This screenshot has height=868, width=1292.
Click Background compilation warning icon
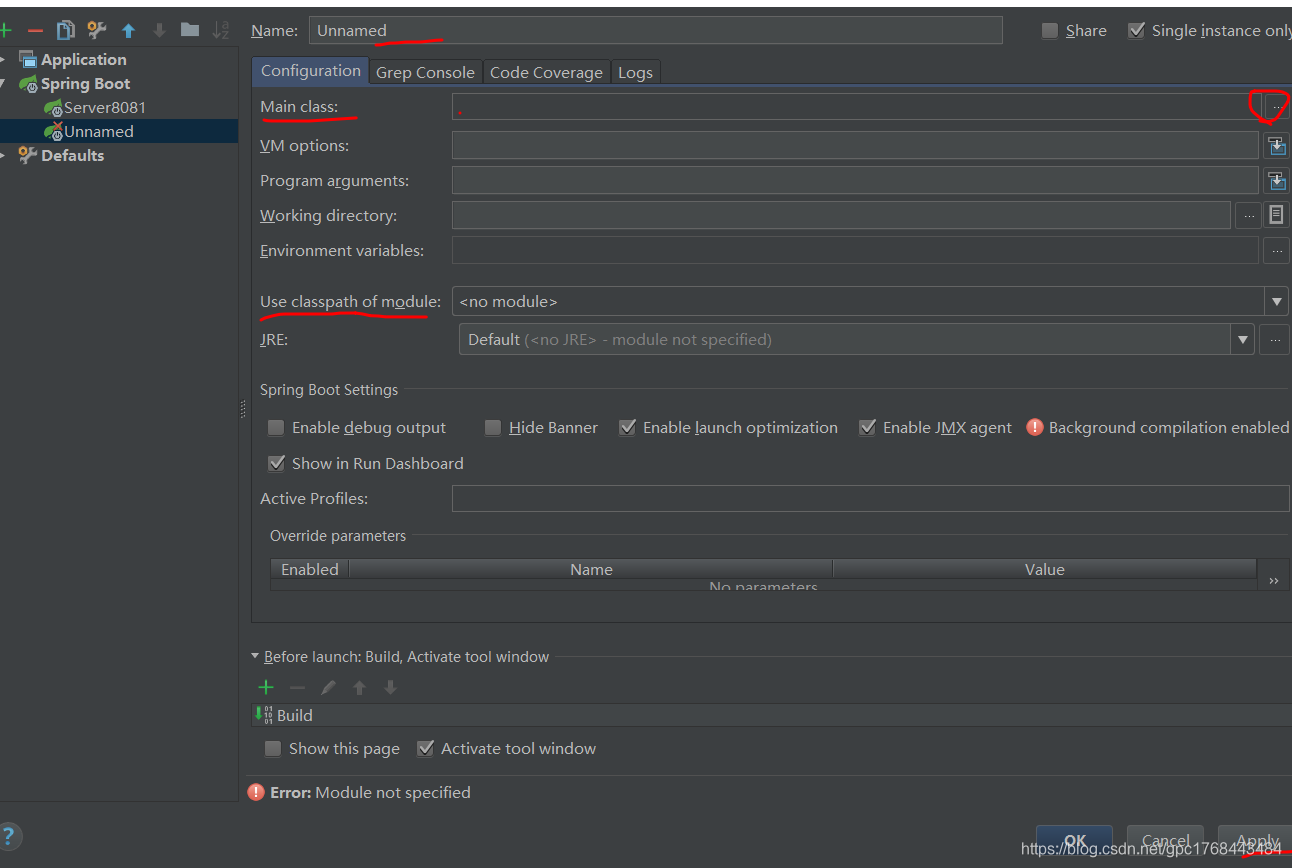tap(1033, 427)
